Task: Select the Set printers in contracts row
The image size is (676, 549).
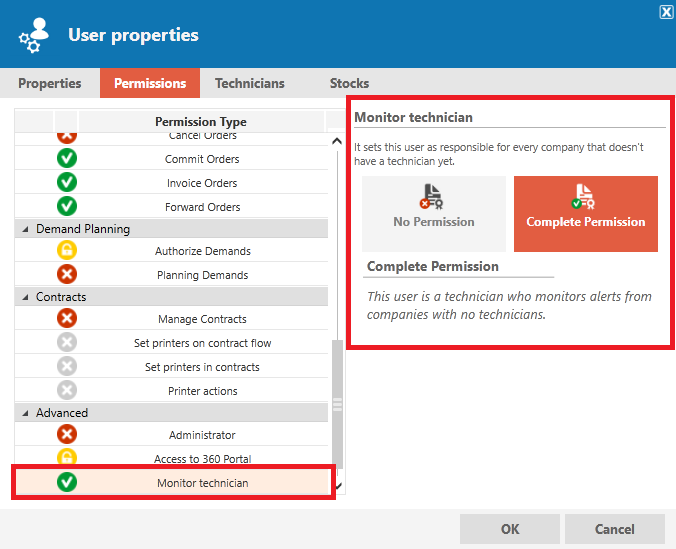Action: pos(172,367)
